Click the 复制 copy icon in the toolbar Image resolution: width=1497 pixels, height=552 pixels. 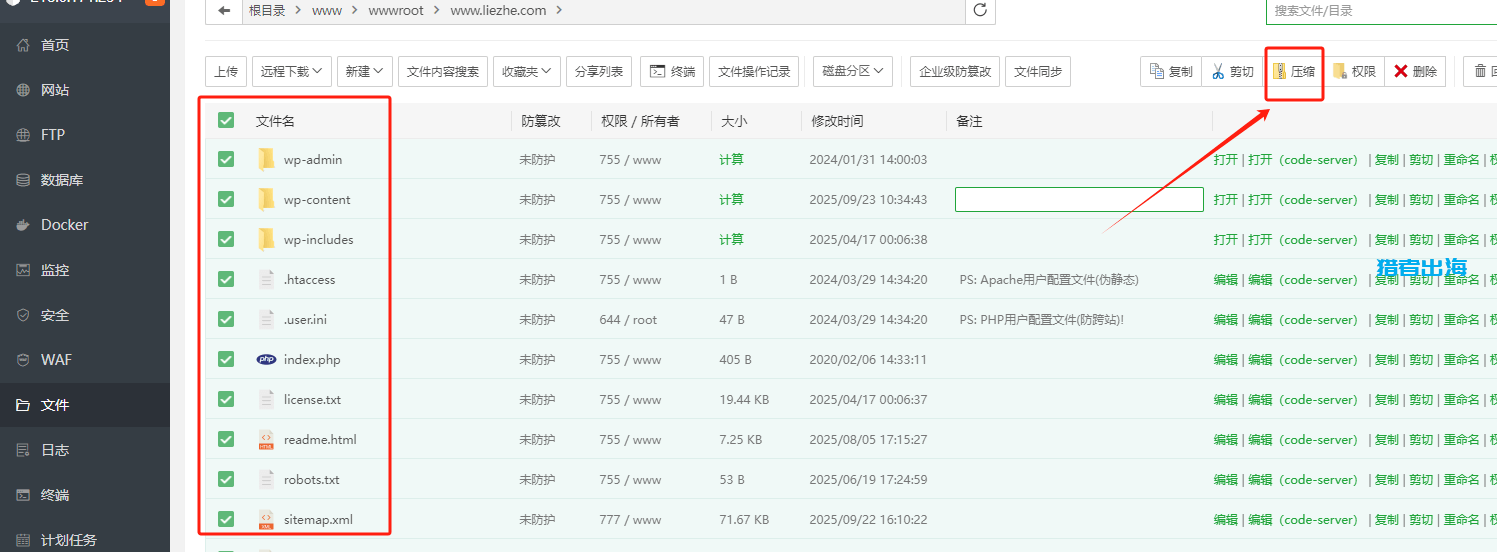click(1157, 71)
